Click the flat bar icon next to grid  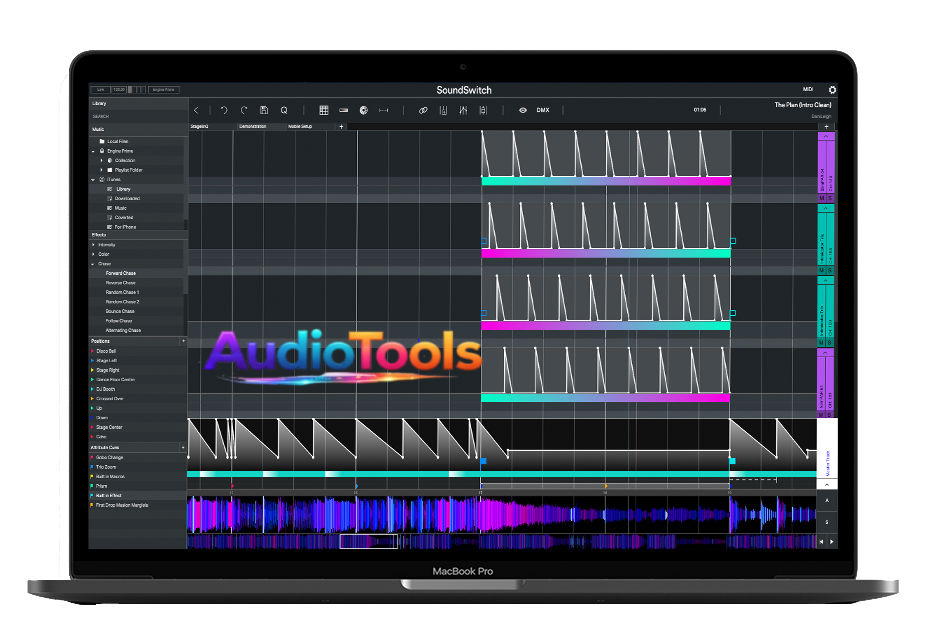[344, 110]
